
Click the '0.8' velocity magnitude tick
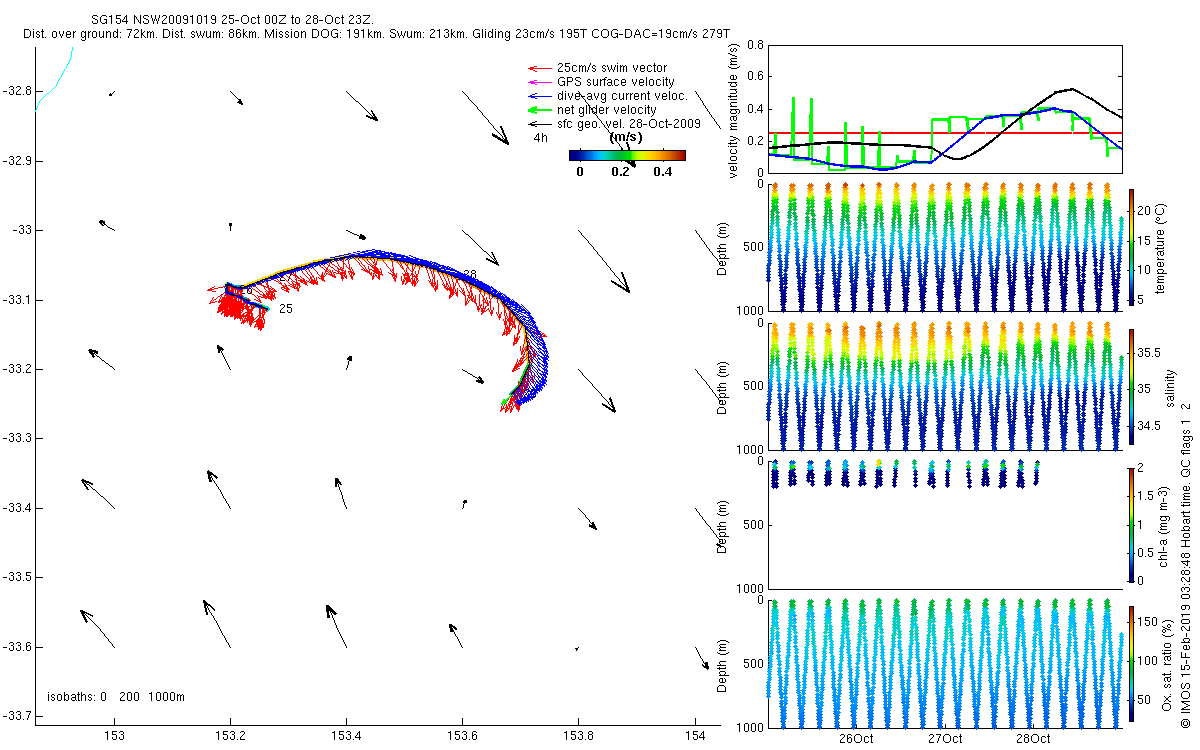pyautogui.click(x=755, y=45)
